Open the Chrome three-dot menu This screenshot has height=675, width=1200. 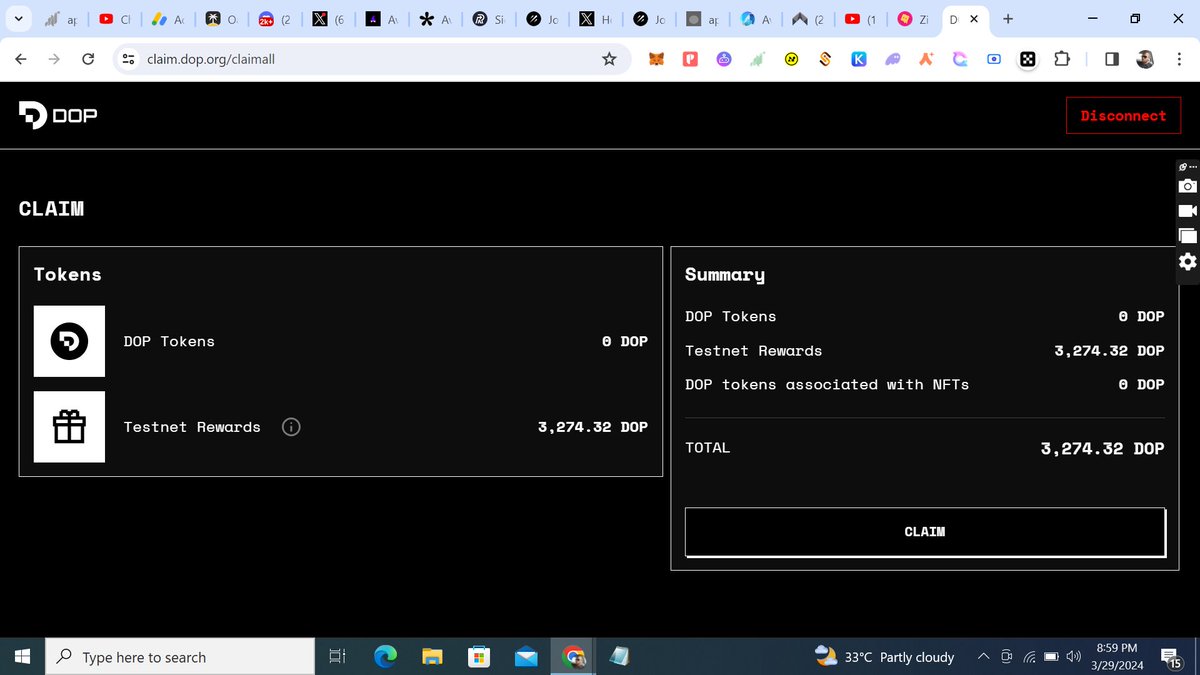tap(1179, 60)
